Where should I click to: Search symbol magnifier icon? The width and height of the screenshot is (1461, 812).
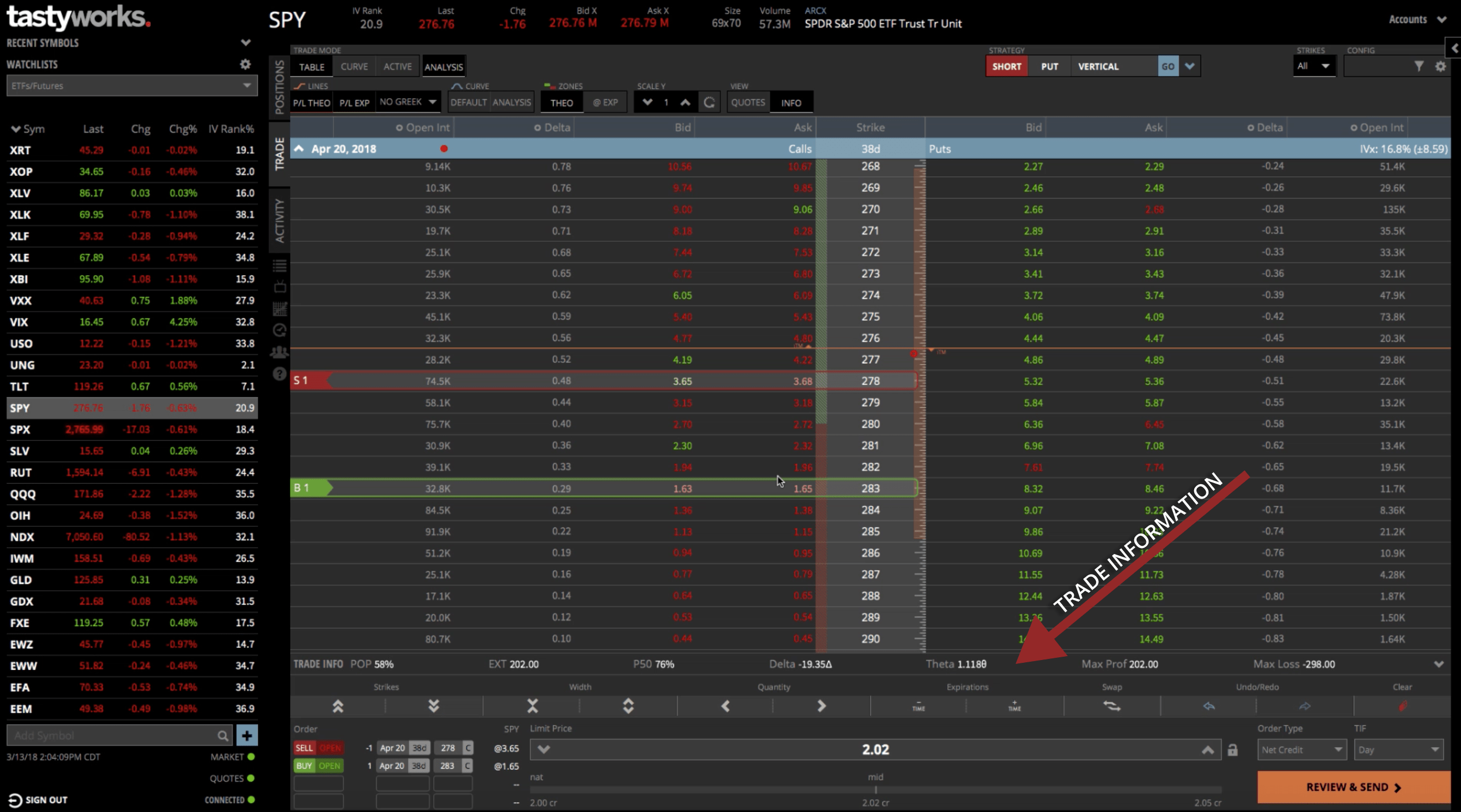222,735
